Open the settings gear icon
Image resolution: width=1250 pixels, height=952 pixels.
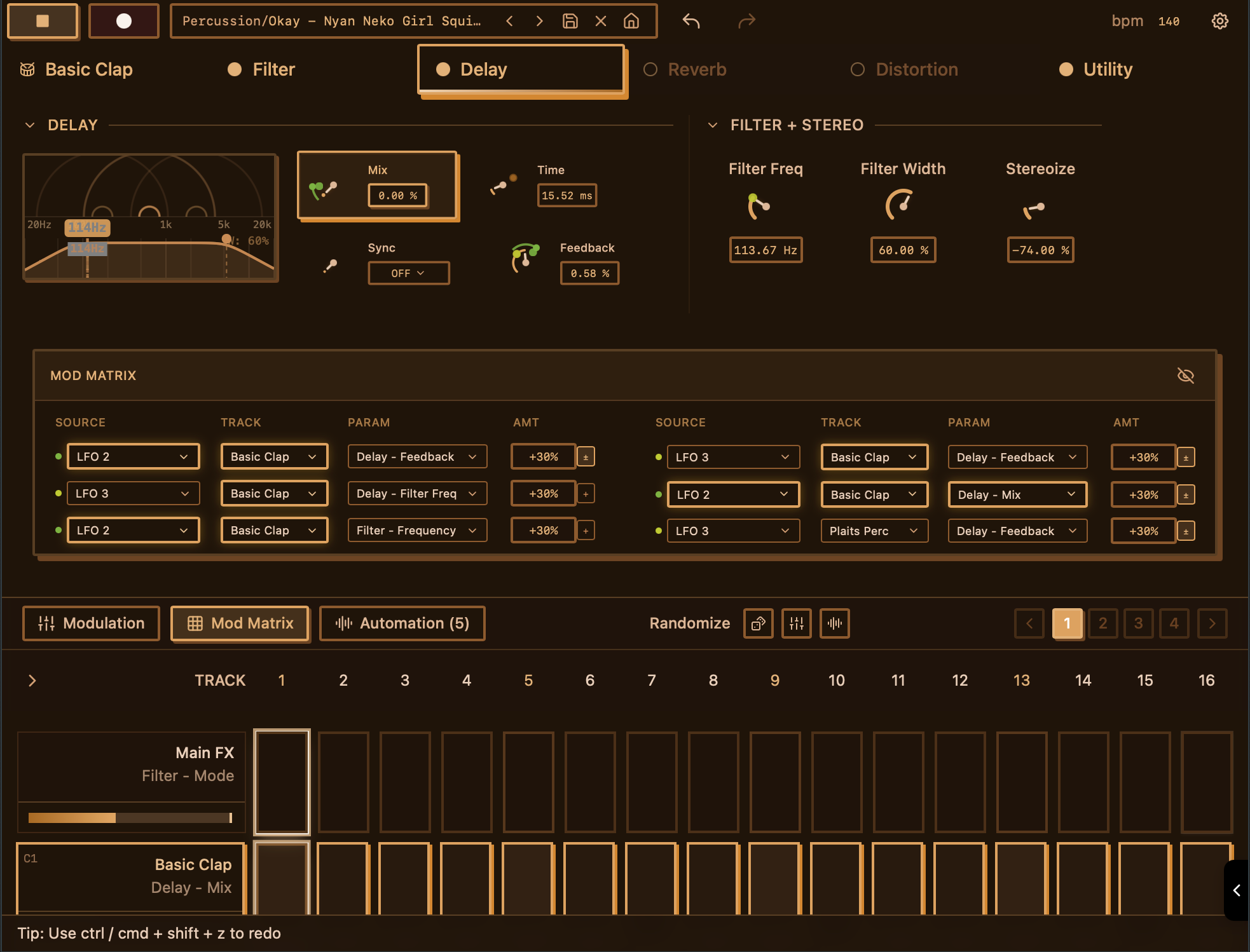tap(1219, 21)
